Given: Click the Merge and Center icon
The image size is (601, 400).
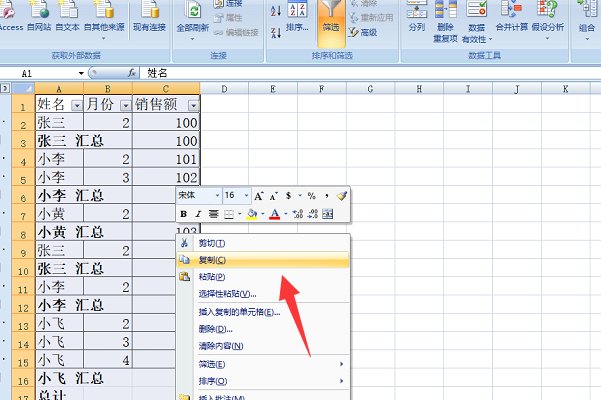Looking at the screenshot, I should tap(328, 214).
